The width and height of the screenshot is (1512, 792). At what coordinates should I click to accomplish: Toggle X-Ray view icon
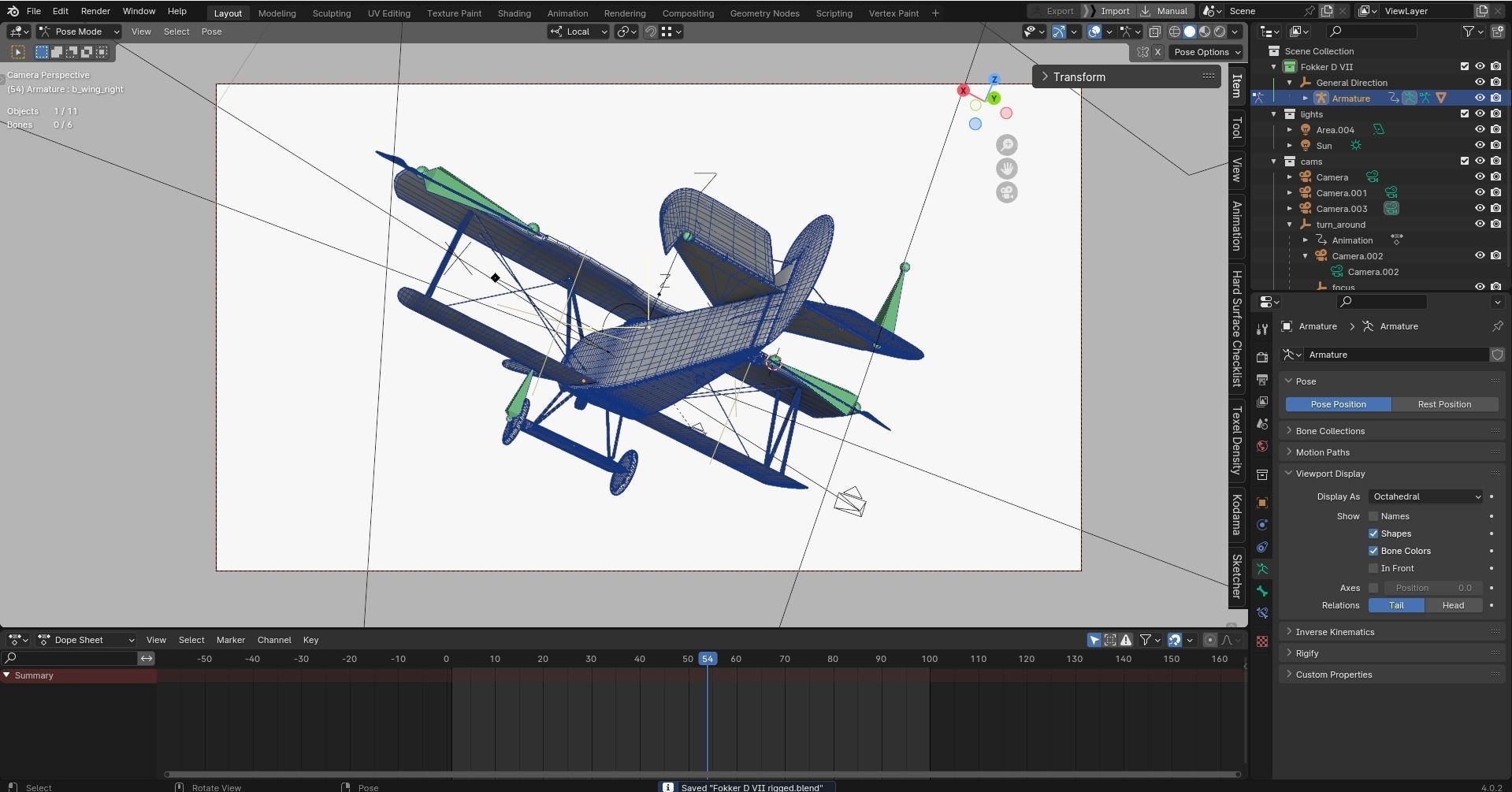pos(1154,32)
